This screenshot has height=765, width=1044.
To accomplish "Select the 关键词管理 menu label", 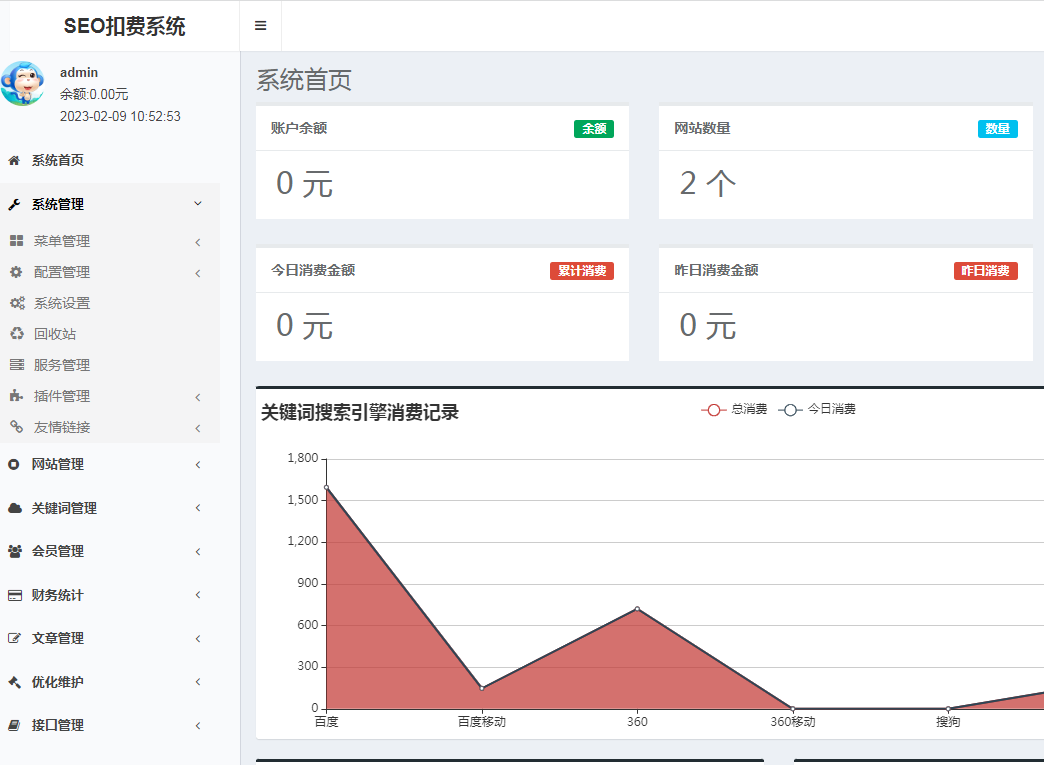I will pyautogui.click(x=65, y=508).
